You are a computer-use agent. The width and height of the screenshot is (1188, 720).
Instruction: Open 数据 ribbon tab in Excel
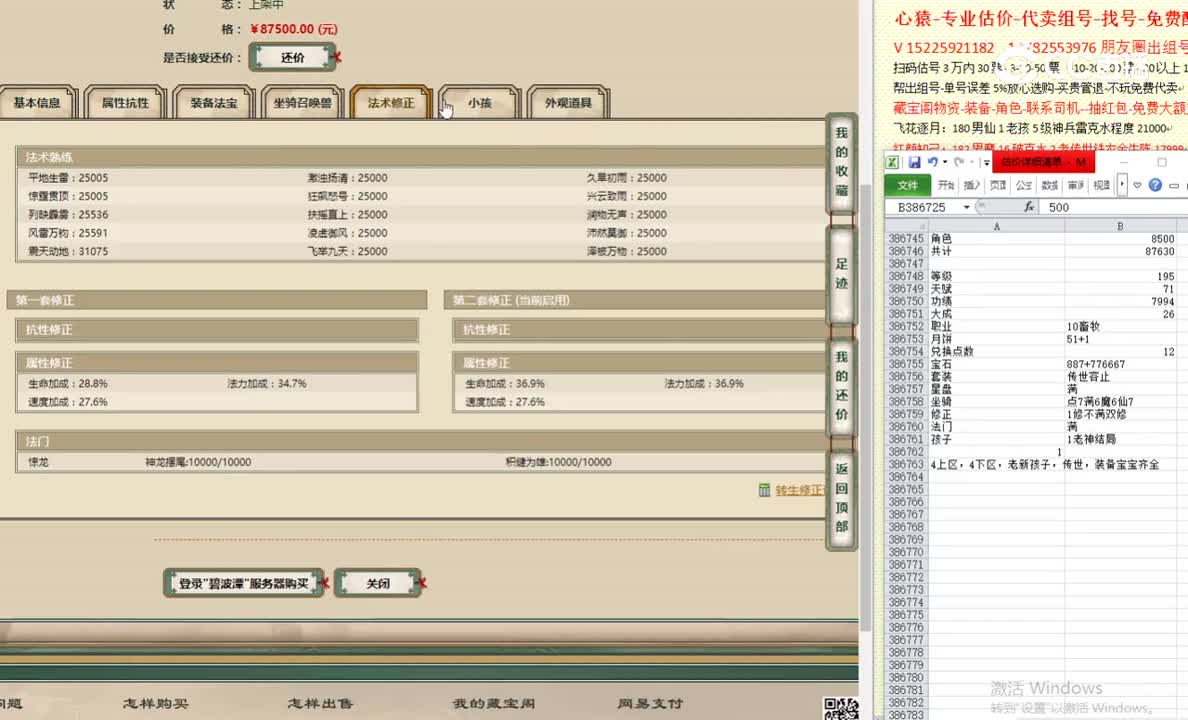[x=1049, y=185]
